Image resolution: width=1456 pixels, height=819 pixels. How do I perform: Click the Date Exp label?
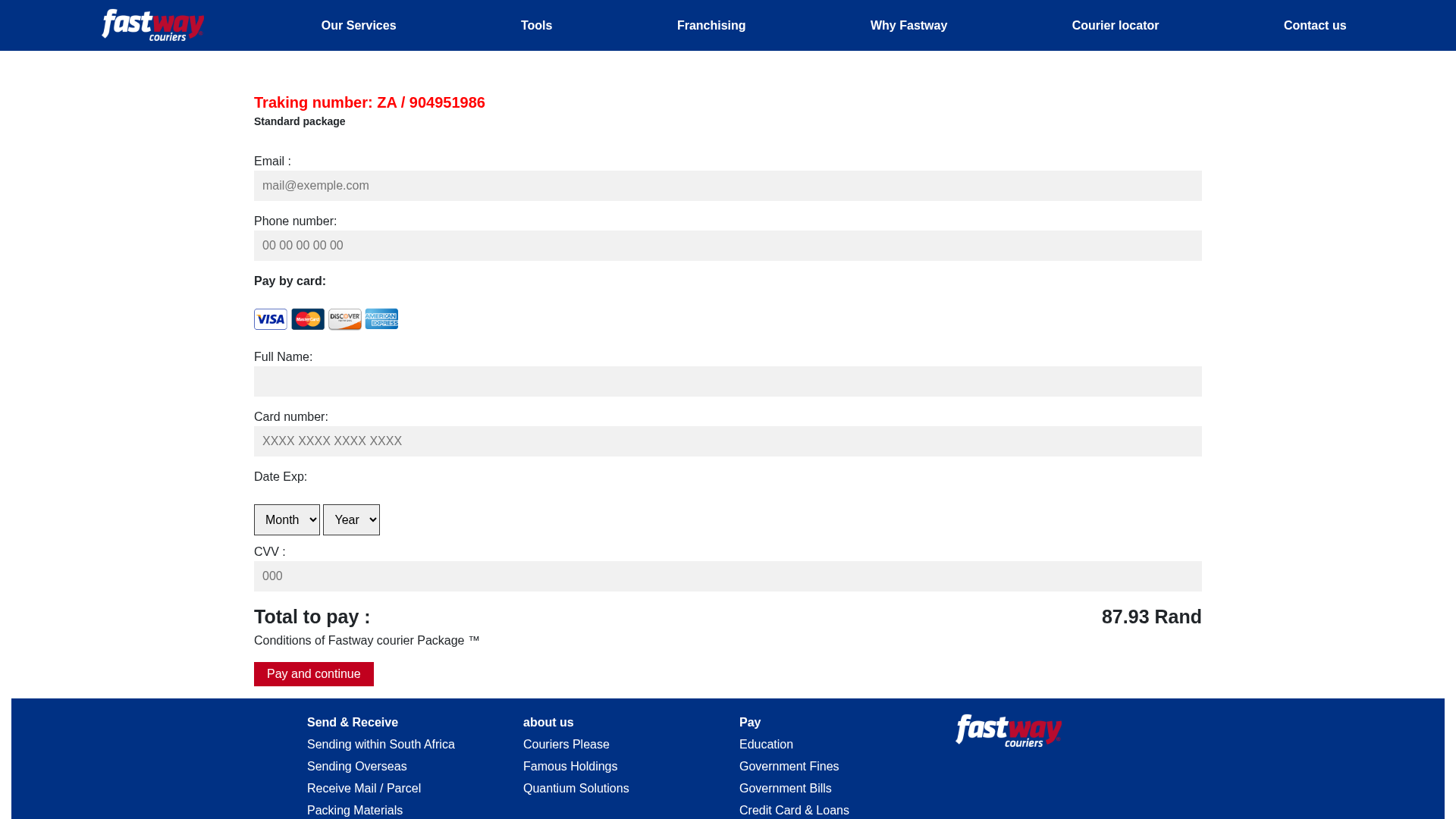pyautogui.click(x=281, y=477)
